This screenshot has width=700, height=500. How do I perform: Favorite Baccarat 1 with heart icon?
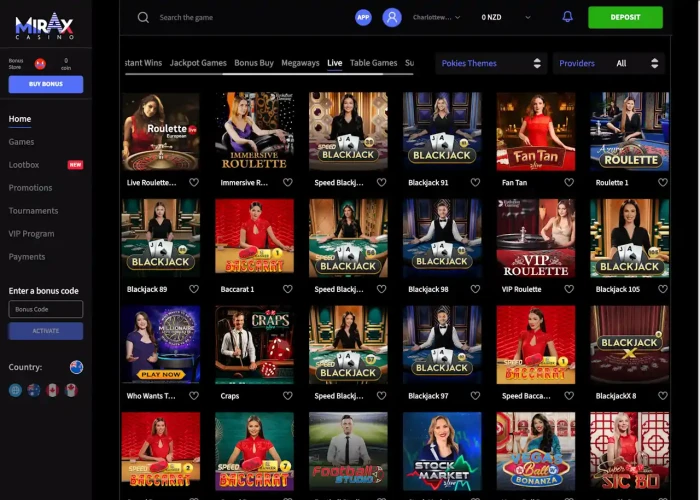[x=288, y=289]
